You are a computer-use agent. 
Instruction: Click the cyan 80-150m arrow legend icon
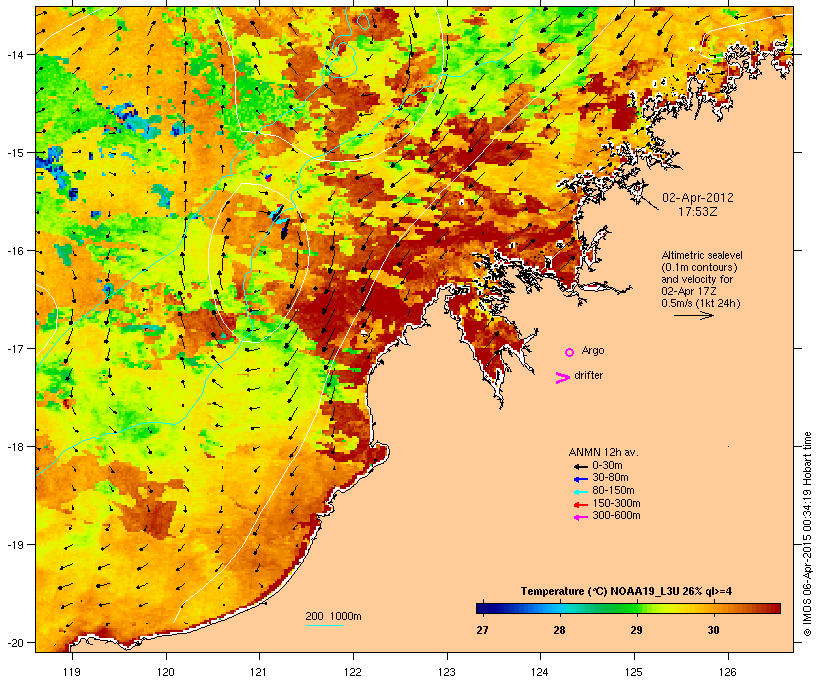(x=581, y=492)
